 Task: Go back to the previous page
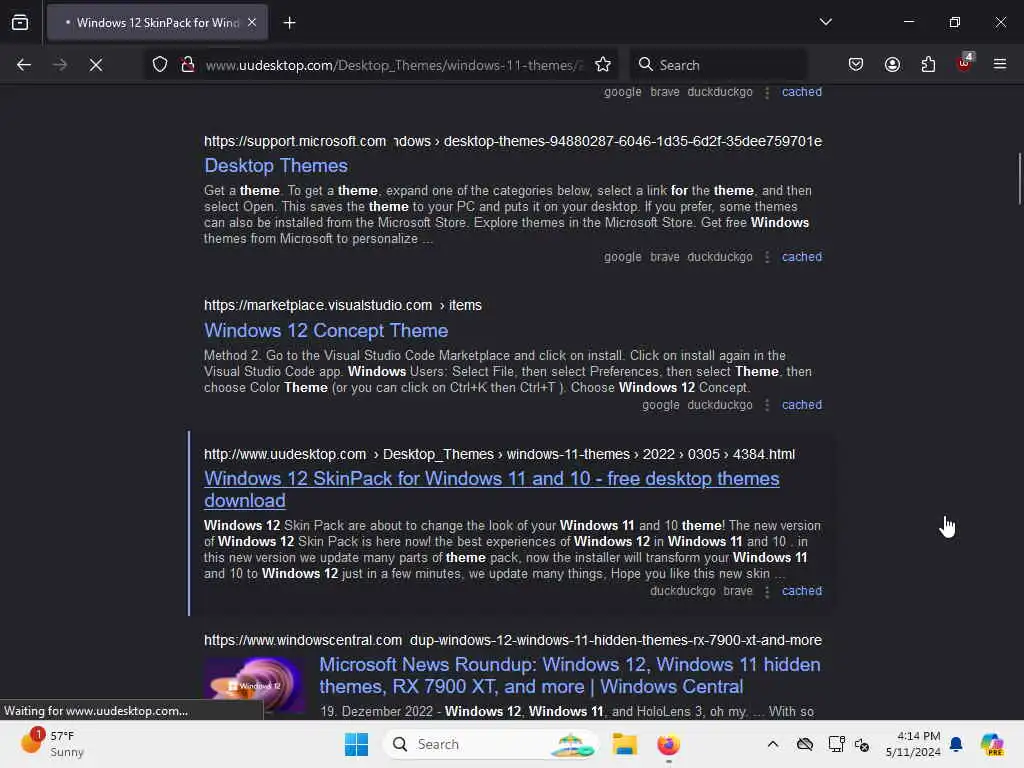click(x=24, y=65)
